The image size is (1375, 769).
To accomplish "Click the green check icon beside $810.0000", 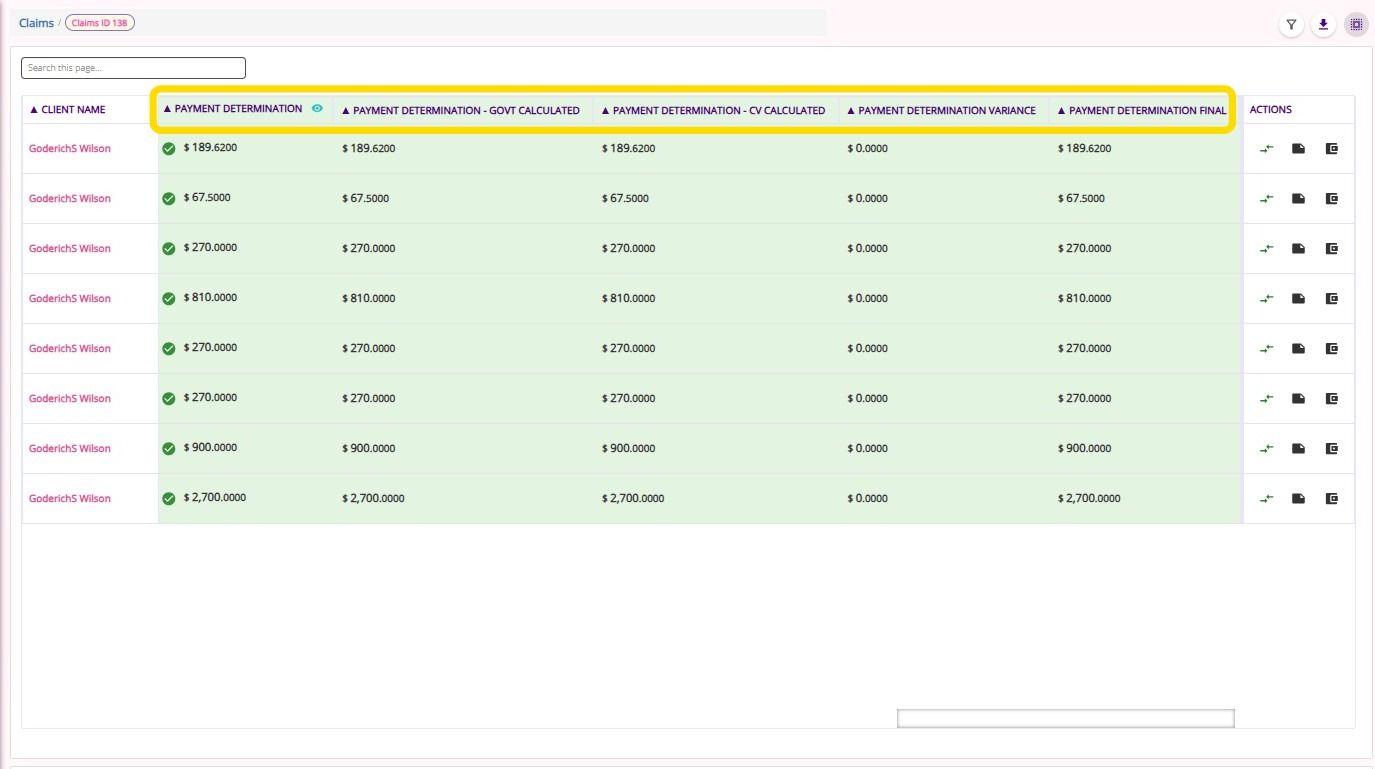I will 169,299.
